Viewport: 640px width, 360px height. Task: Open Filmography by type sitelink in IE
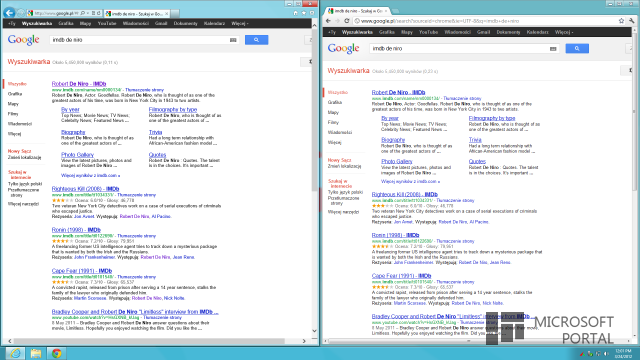[173, 109]
